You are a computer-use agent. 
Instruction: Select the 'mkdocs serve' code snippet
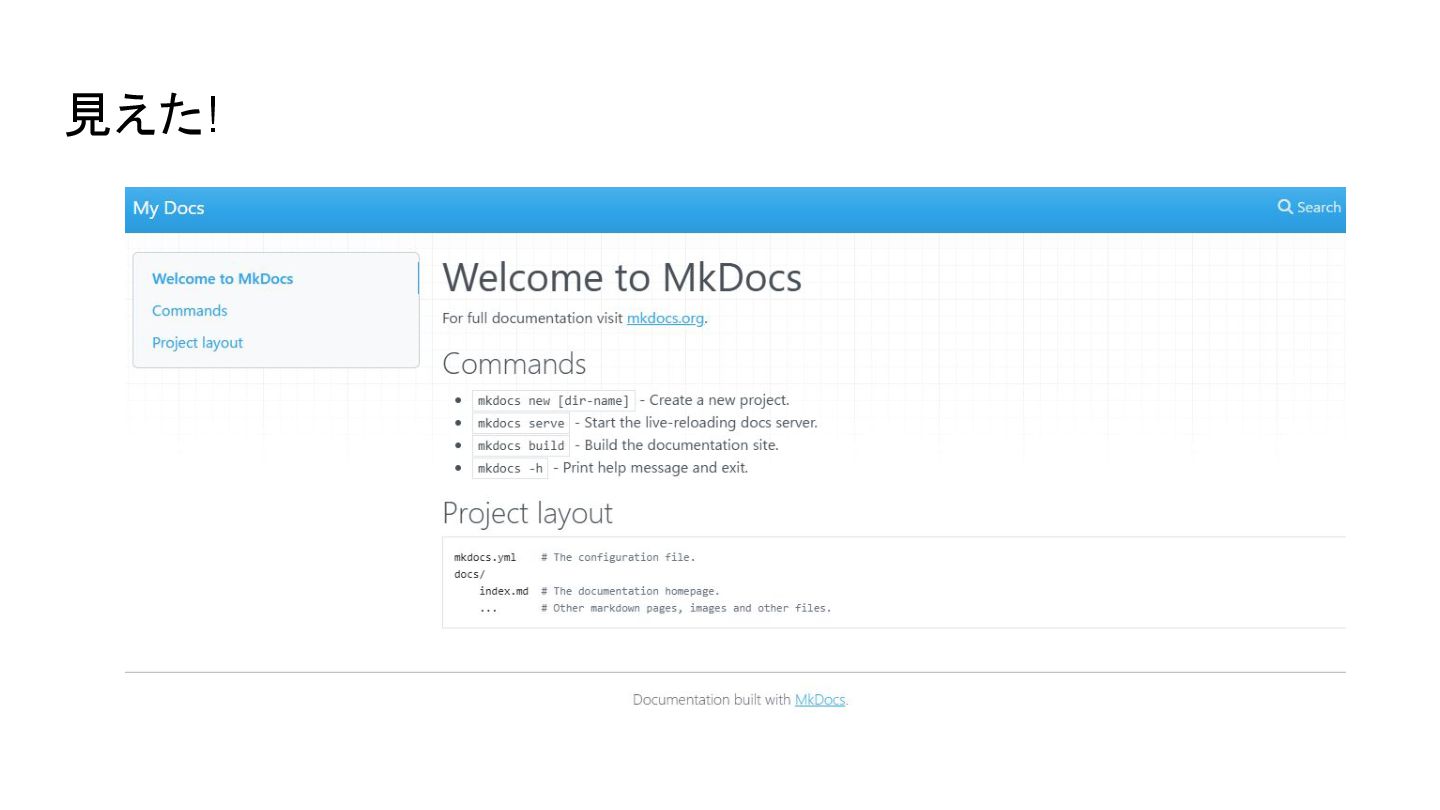[x=521, y=423]
